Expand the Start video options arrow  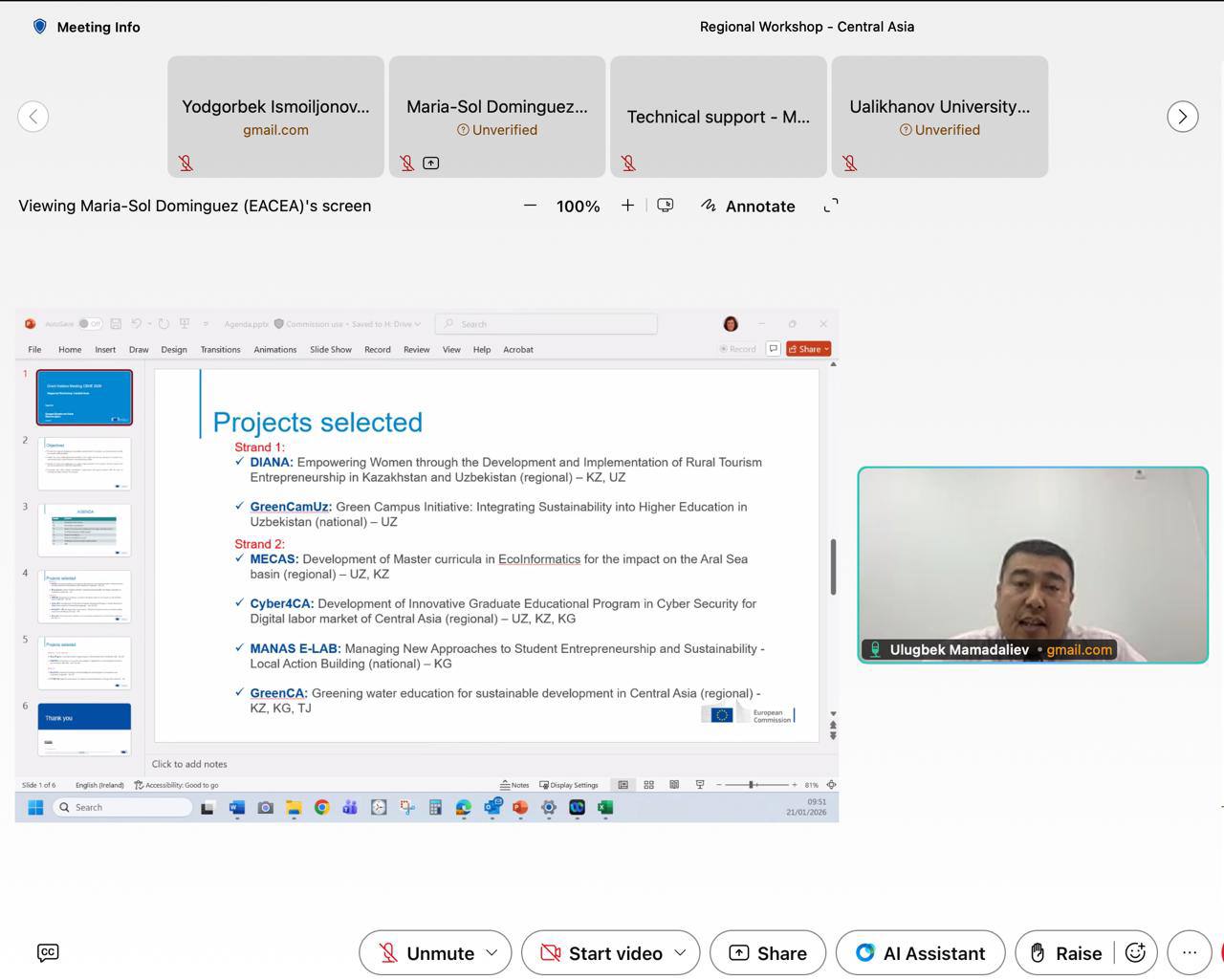(x=680, y=952)
